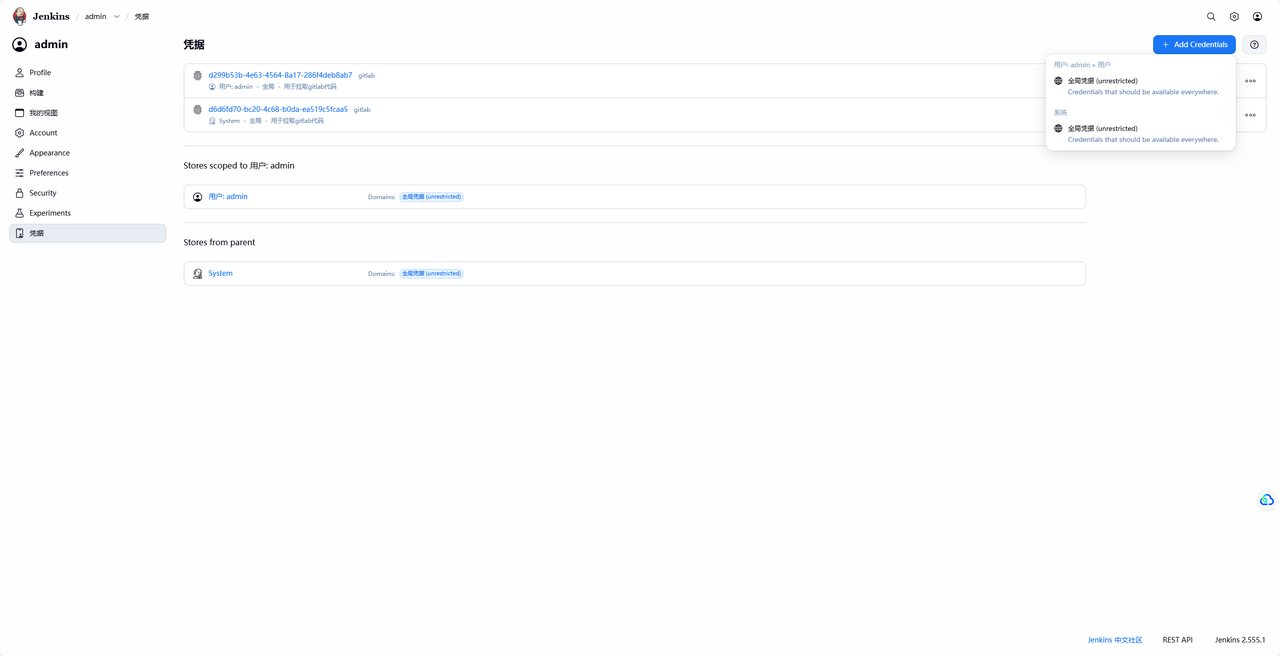1280x656 pixels.
Task: Click the Jenkins butler logo icon
Action: click(x=19, y=16)
